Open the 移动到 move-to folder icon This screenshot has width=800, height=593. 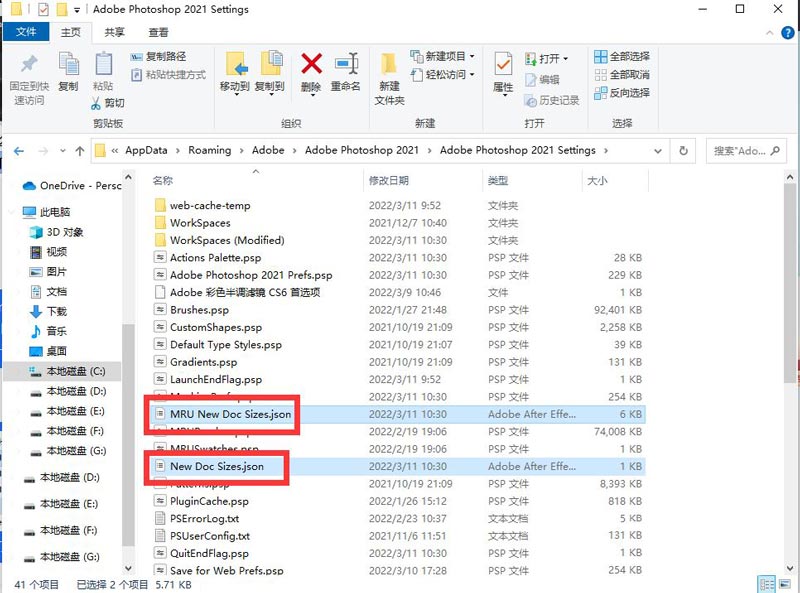tap(236, 64)
